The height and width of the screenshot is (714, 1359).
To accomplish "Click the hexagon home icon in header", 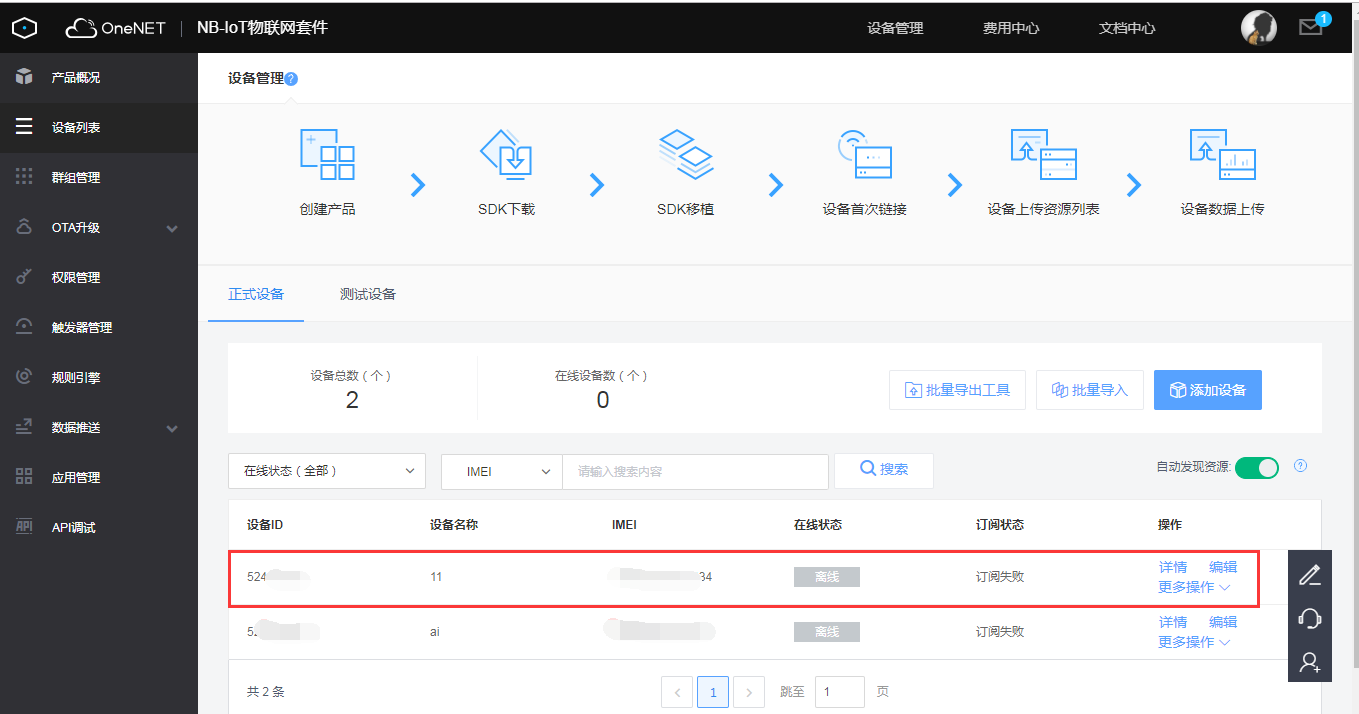I will [x=24, y=28].
